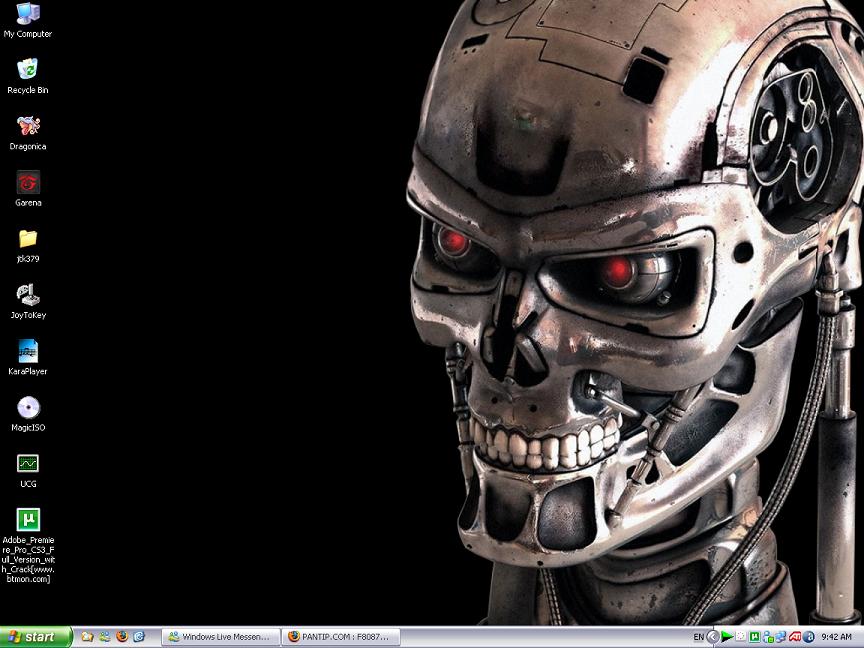Switch to the PANTIP.COM Firefox taskbar window
This screenshot has height=648, width=864.
tap(341, 637)
